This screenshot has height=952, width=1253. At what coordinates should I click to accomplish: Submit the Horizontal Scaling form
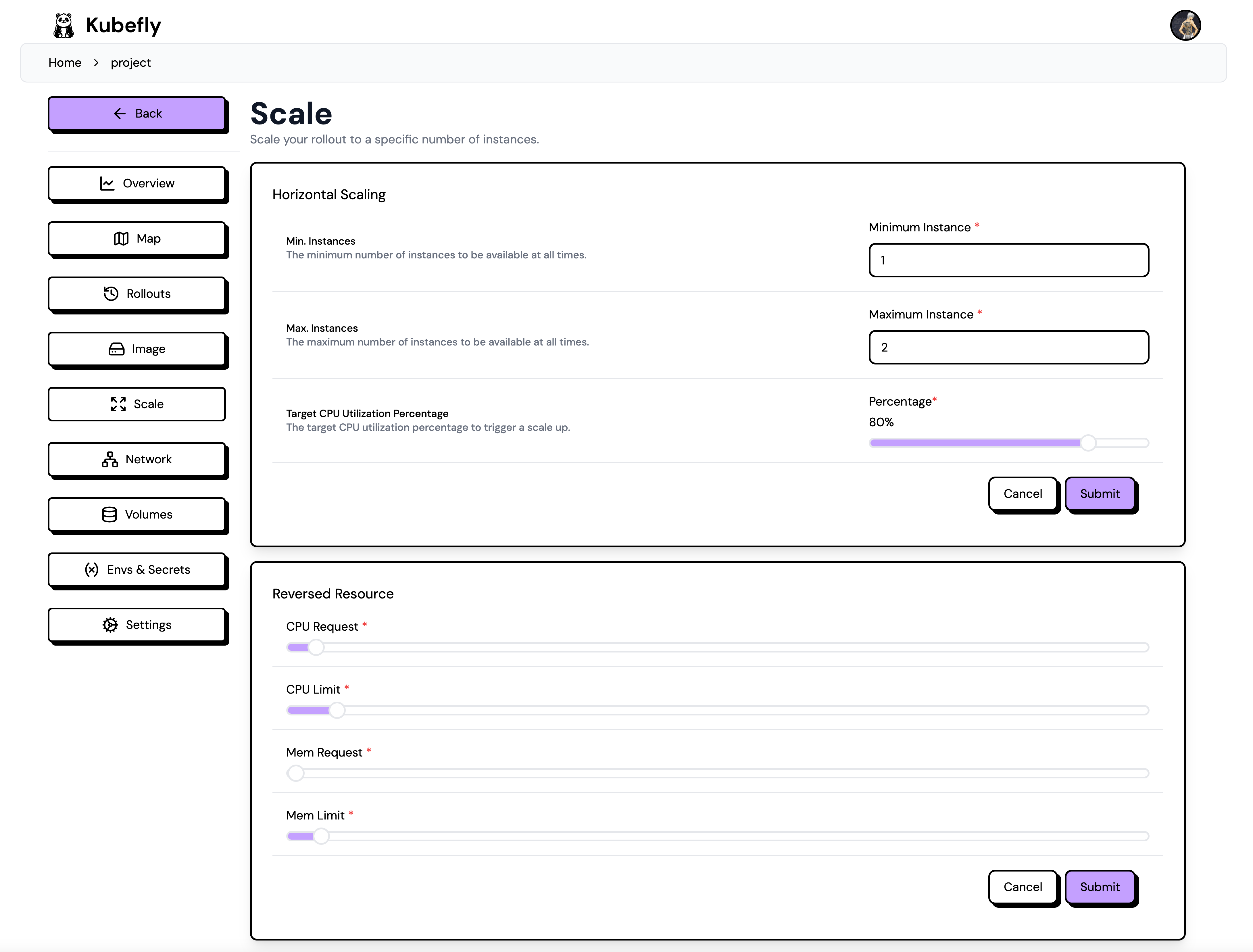tap(1100, 494)
